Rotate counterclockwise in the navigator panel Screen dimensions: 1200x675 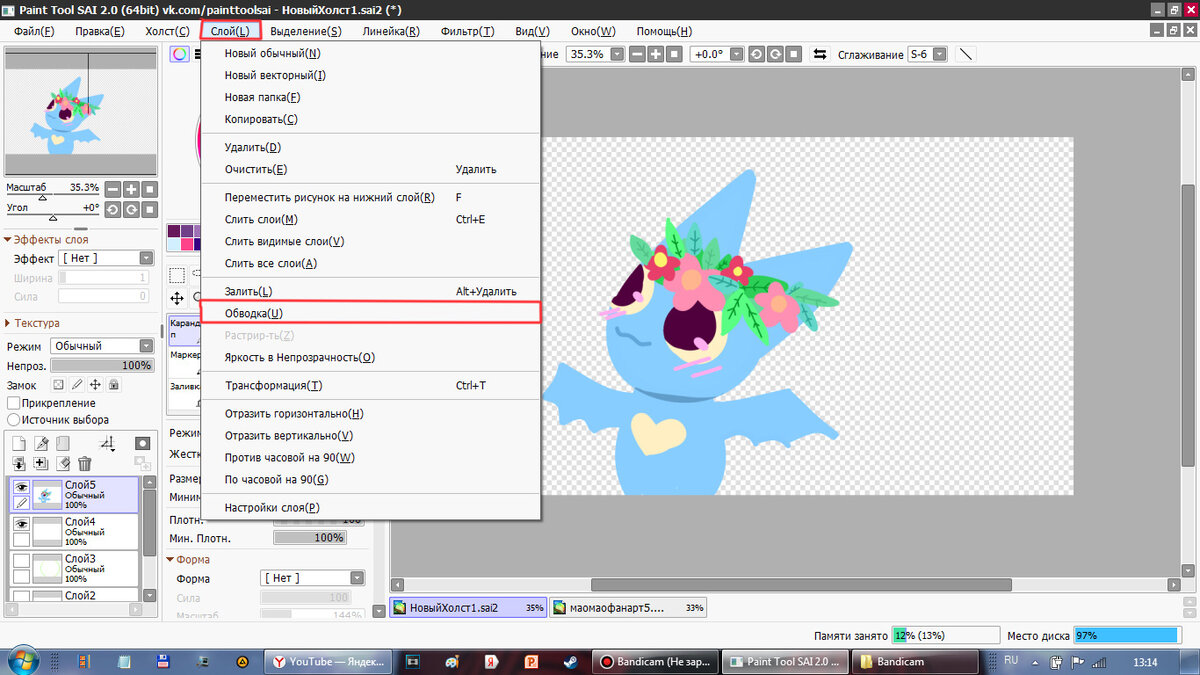[x=113, y=209]
